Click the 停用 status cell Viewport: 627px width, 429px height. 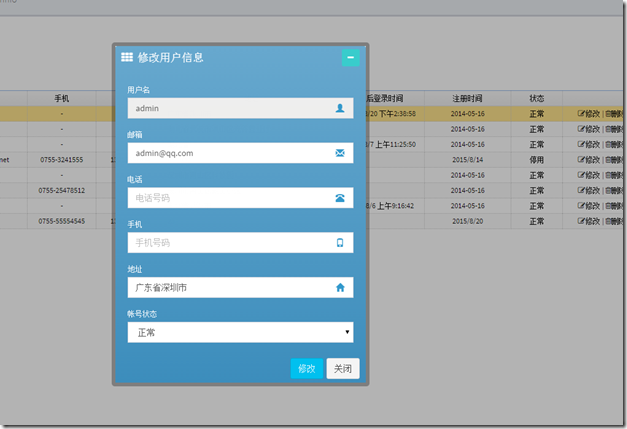pyautogui.click(x=537, y=160)
